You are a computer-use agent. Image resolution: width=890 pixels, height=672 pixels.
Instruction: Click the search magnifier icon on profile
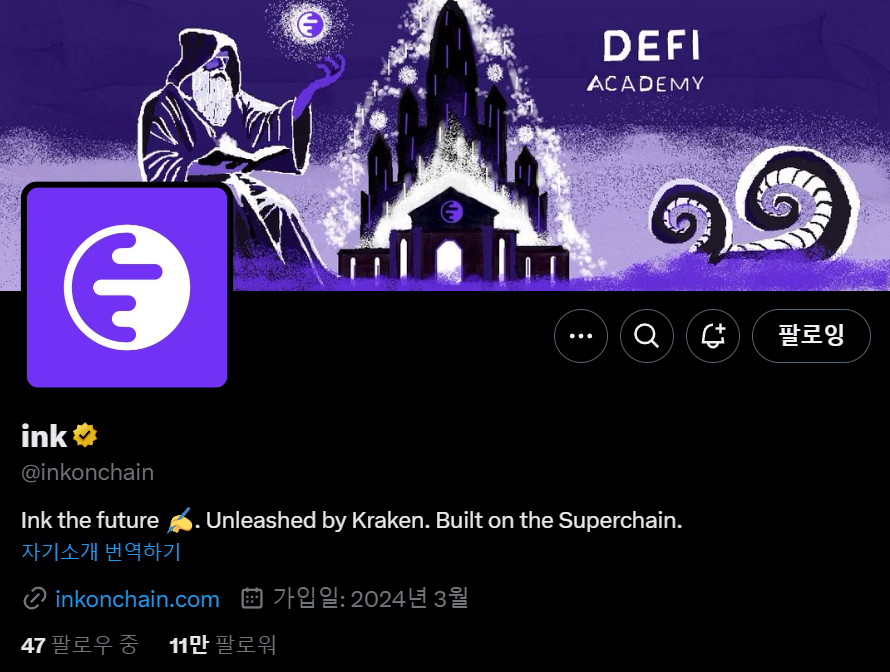tap(646, 336)
